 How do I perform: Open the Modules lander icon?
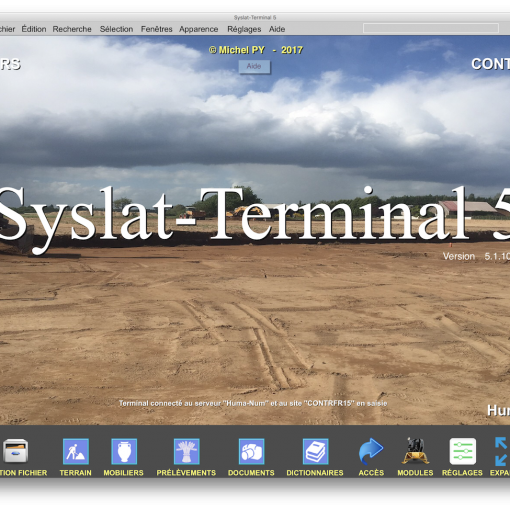click(x=415, y=451)
